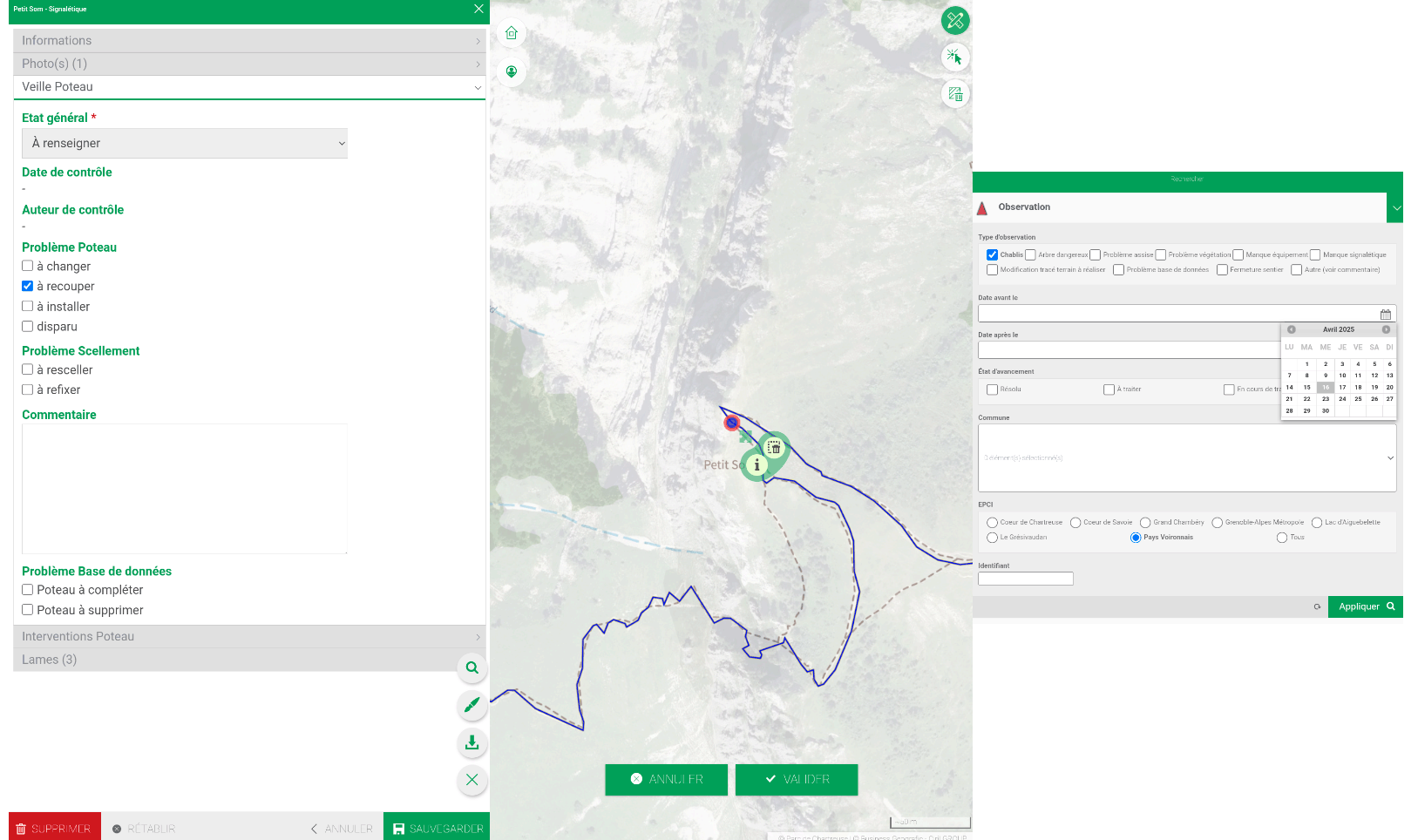The height and width of the screenshot is (840, 1418).
Task: Click the map VALIDER button
Action: [797, 780]
